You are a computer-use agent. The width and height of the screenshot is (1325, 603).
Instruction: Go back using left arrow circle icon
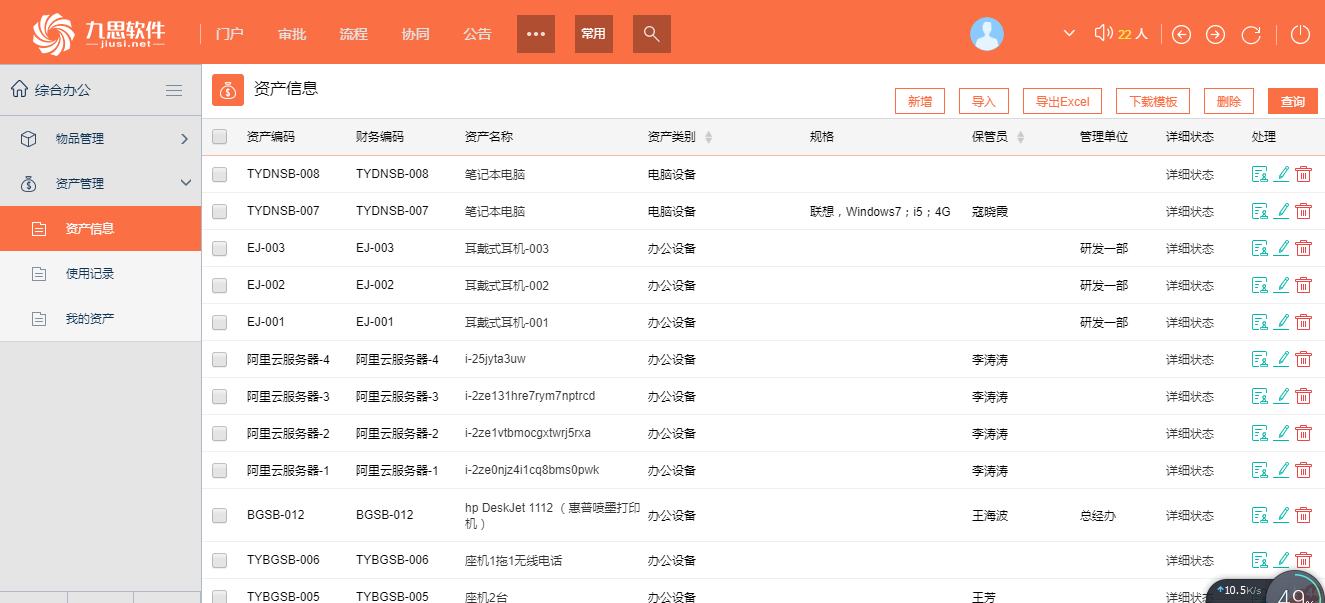1181,35
